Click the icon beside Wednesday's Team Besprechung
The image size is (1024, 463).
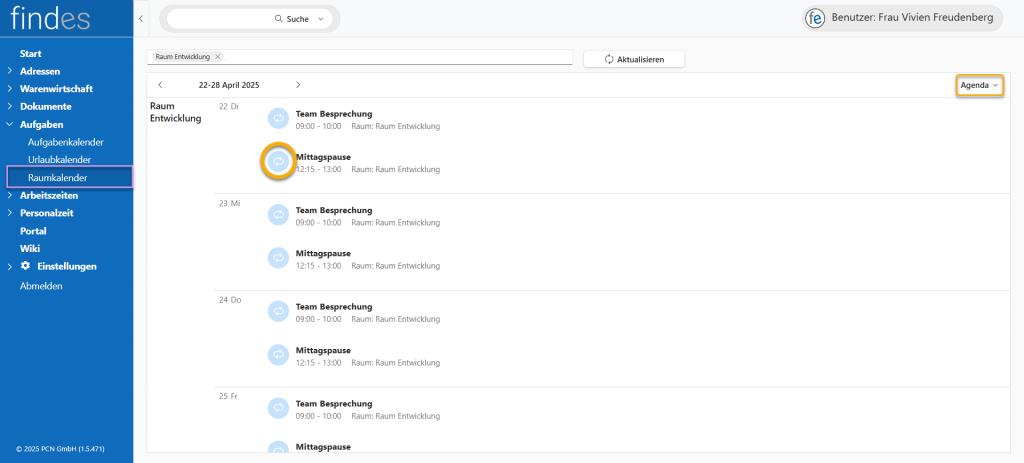(x=278, y=214)
